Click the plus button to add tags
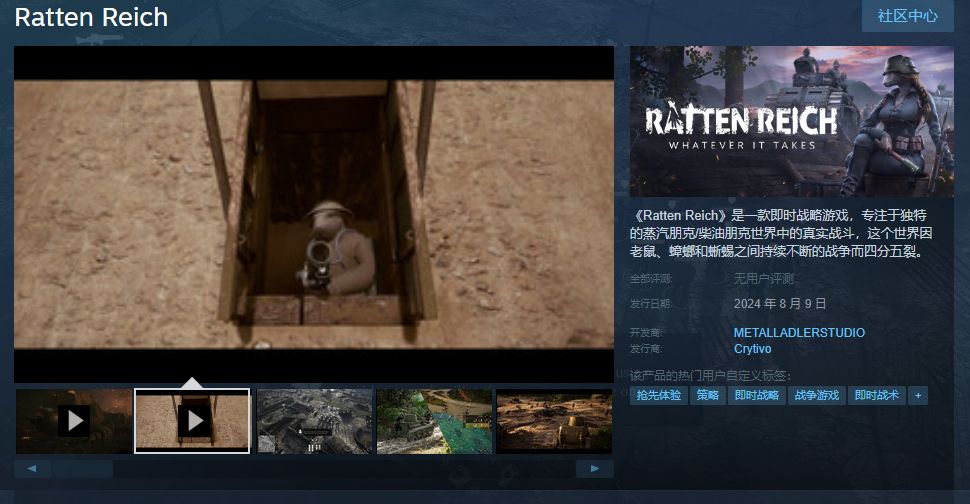 coord(918,395)
